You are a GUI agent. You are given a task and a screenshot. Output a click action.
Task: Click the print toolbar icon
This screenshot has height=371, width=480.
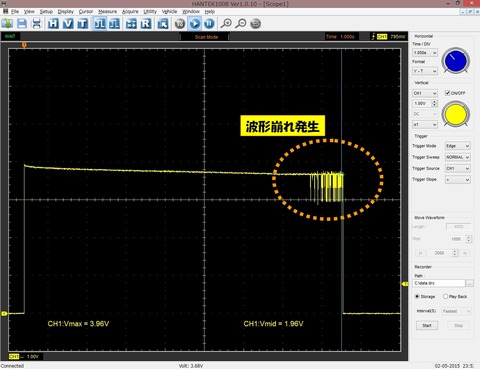pyautogui.click(x=36, y=24)
